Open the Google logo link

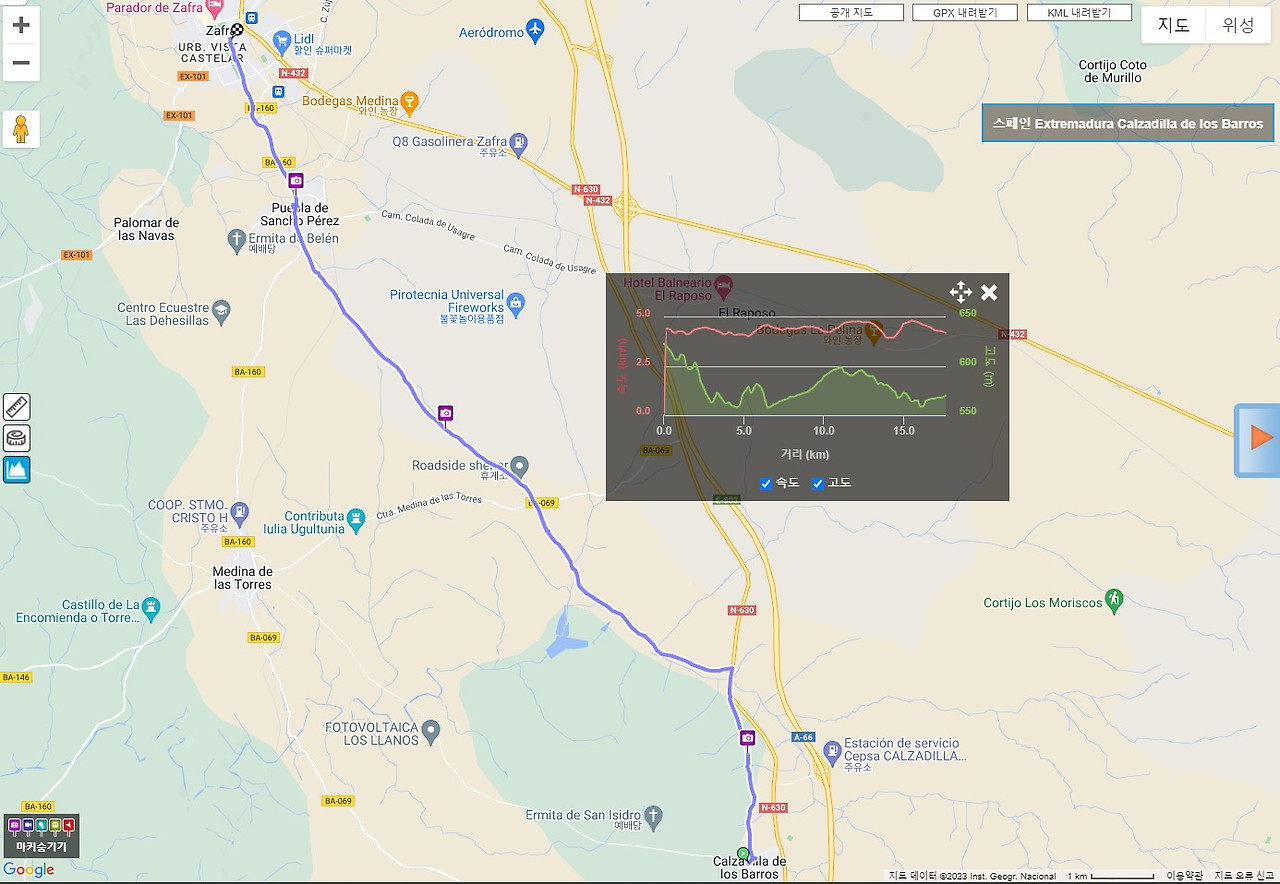(29, 870)
